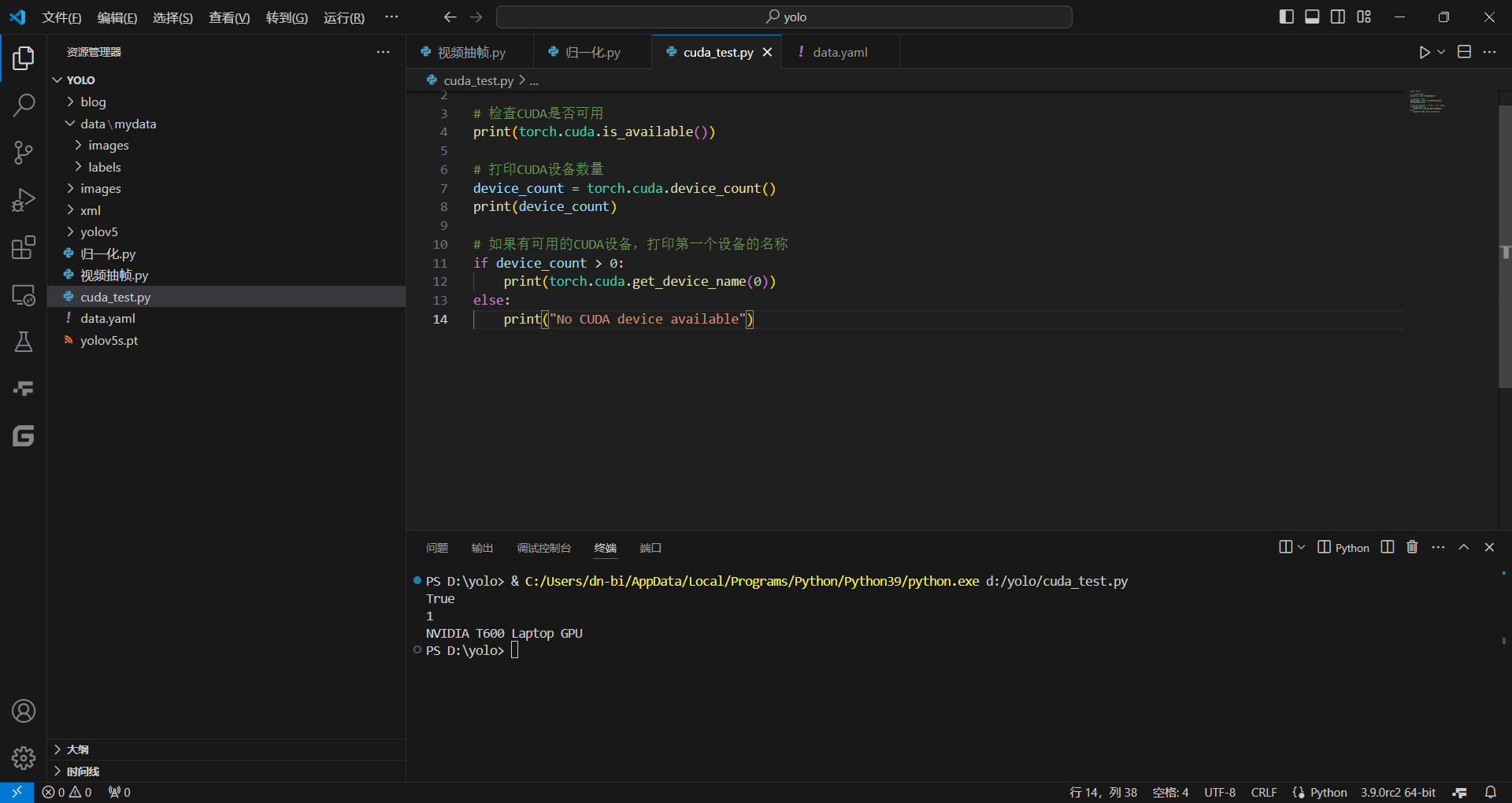Screen dimensions: 1512x803
Task: Open Run Python File dropdown arrow
Action: click(x=1441, y=52)
